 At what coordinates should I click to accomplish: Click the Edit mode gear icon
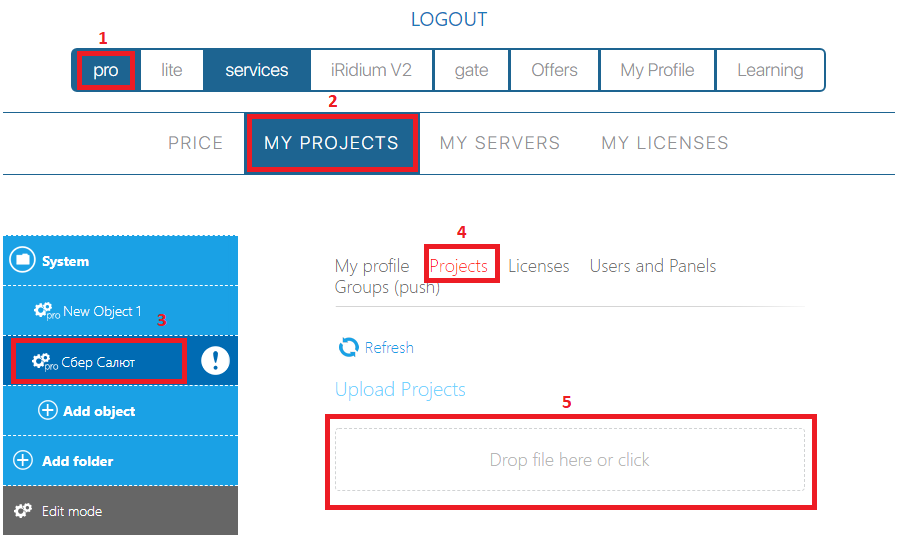[x=22, y=511]
